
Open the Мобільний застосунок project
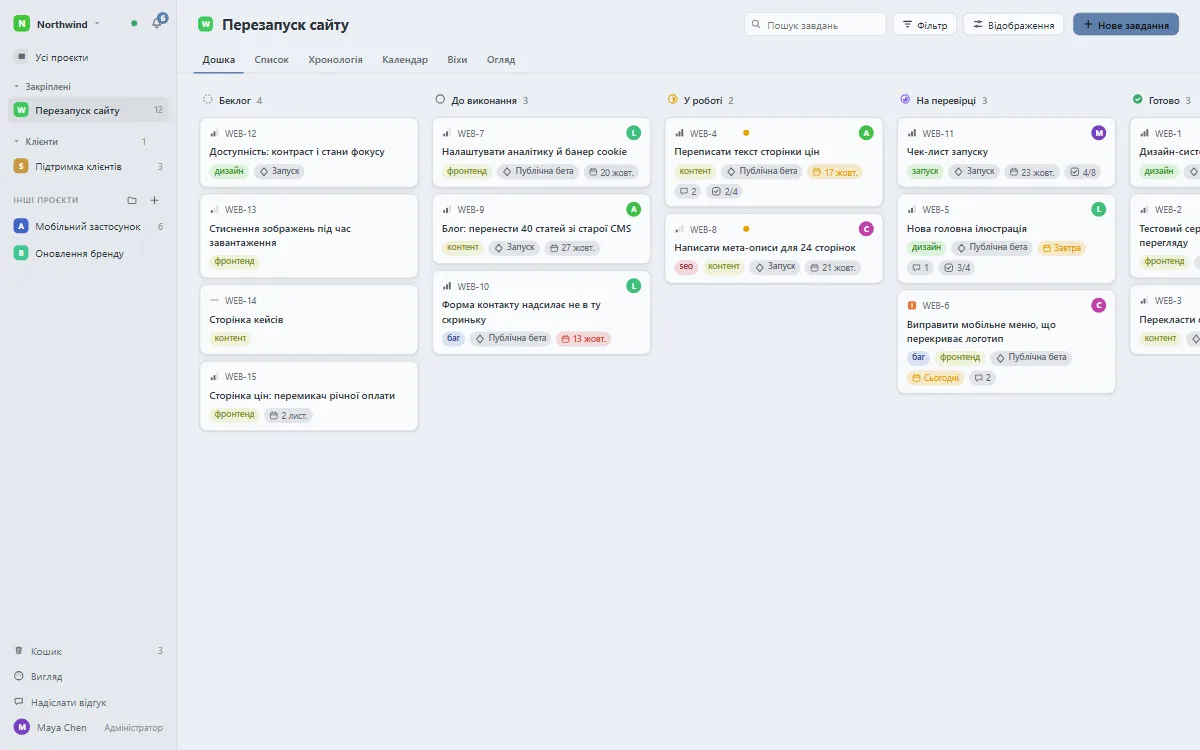89,227
